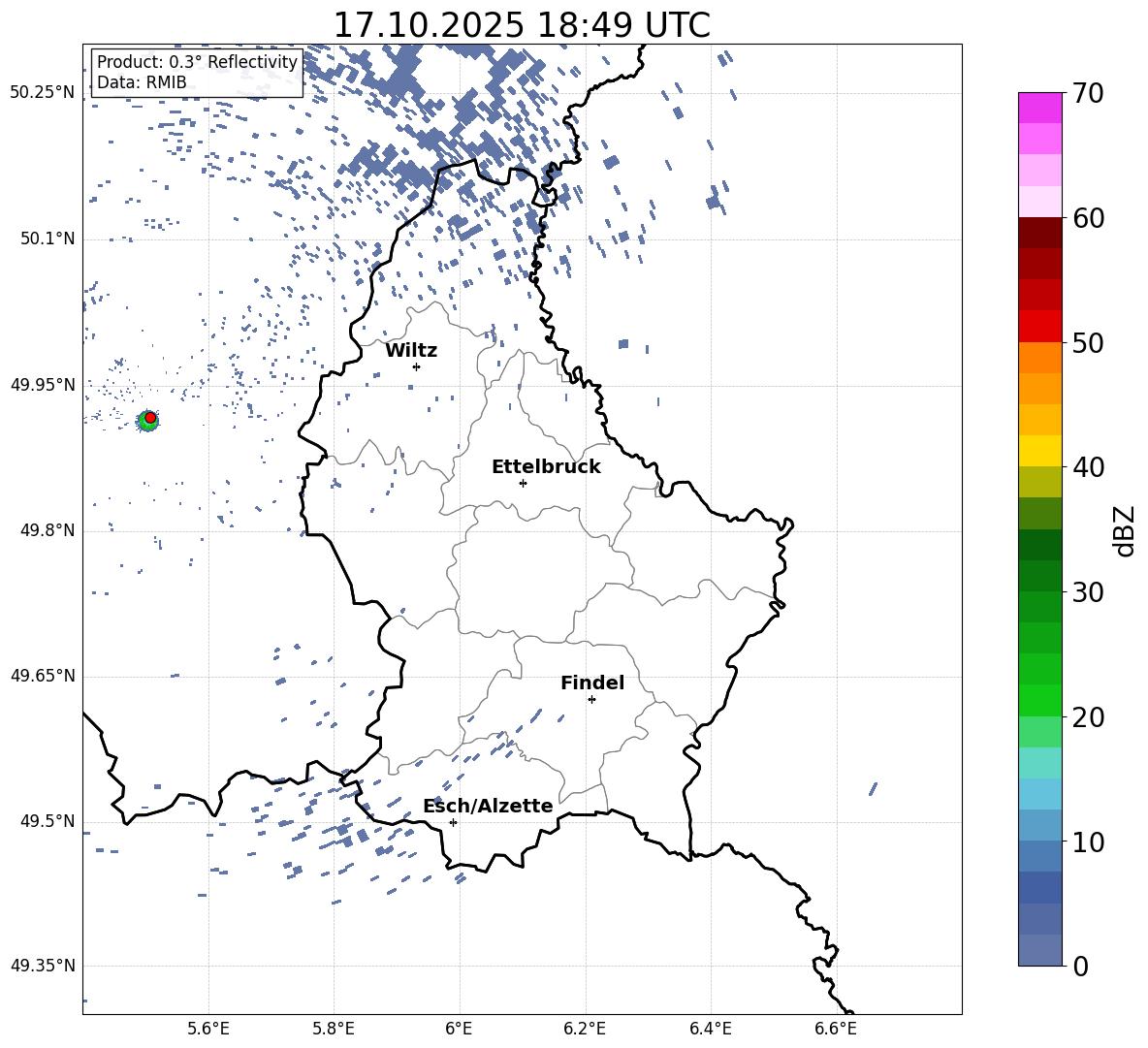Click the 49.8°N latitude label

[48, 530]
